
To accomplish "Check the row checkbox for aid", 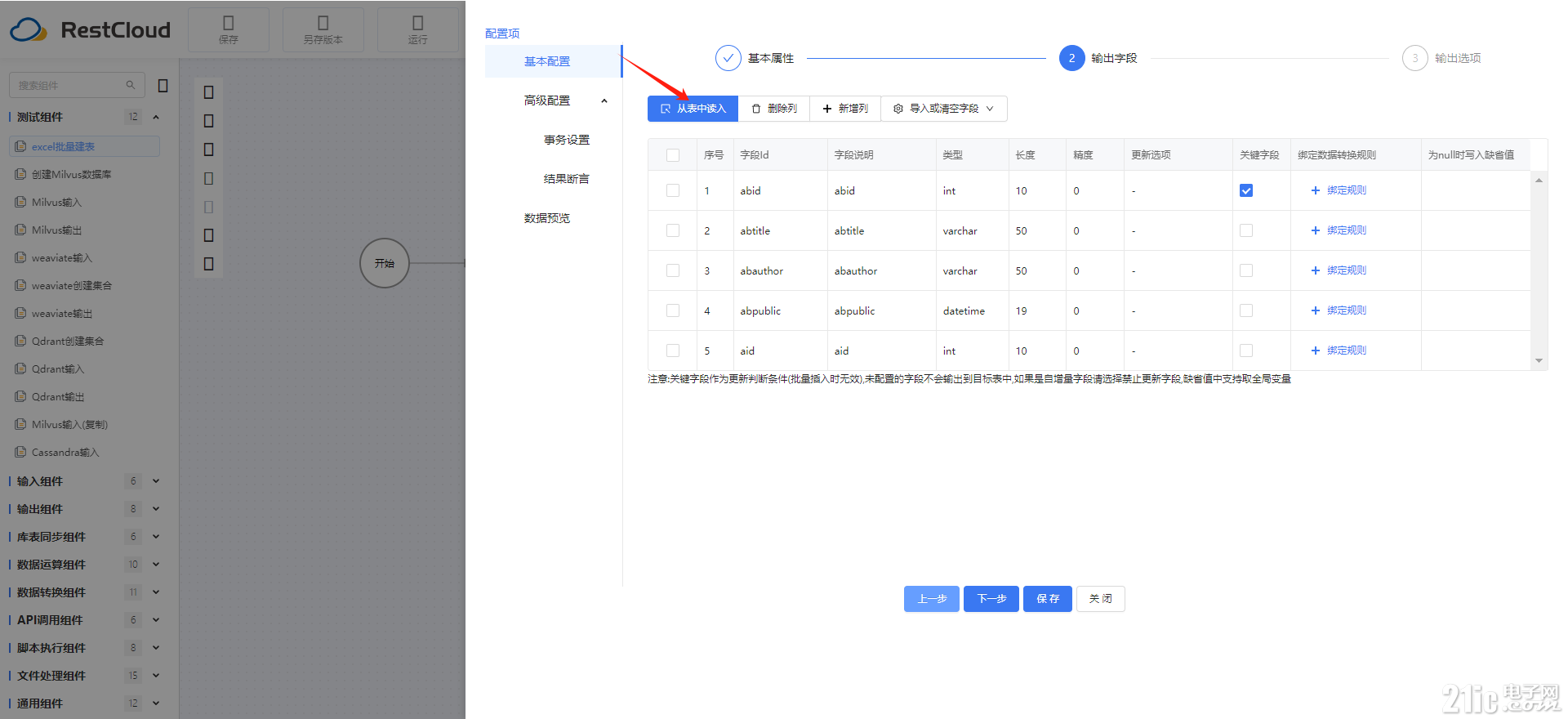I will tap(673, 351).
